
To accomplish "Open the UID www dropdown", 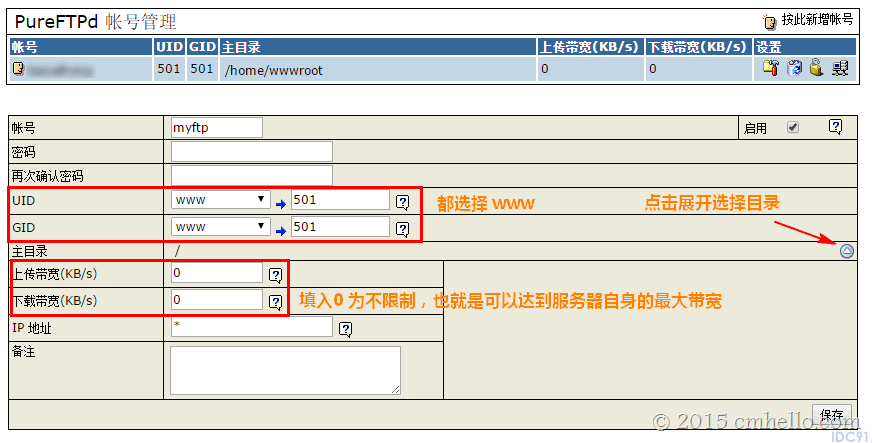I will [x=221, y=200].
